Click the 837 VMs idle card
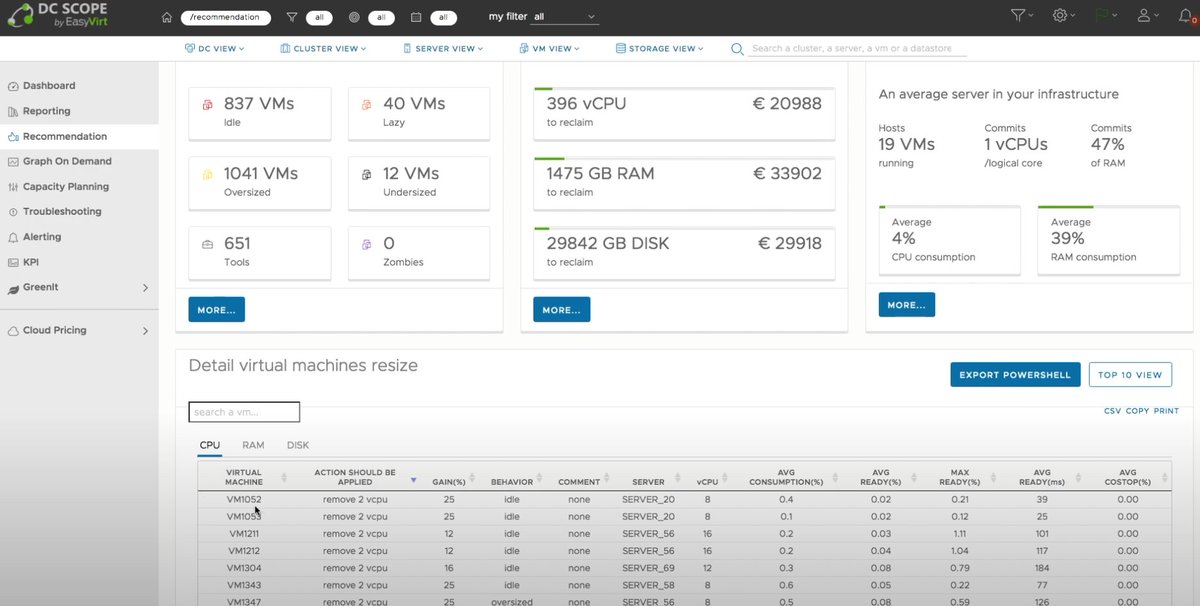Screen dimensions: 1200x606 [259, 112]
